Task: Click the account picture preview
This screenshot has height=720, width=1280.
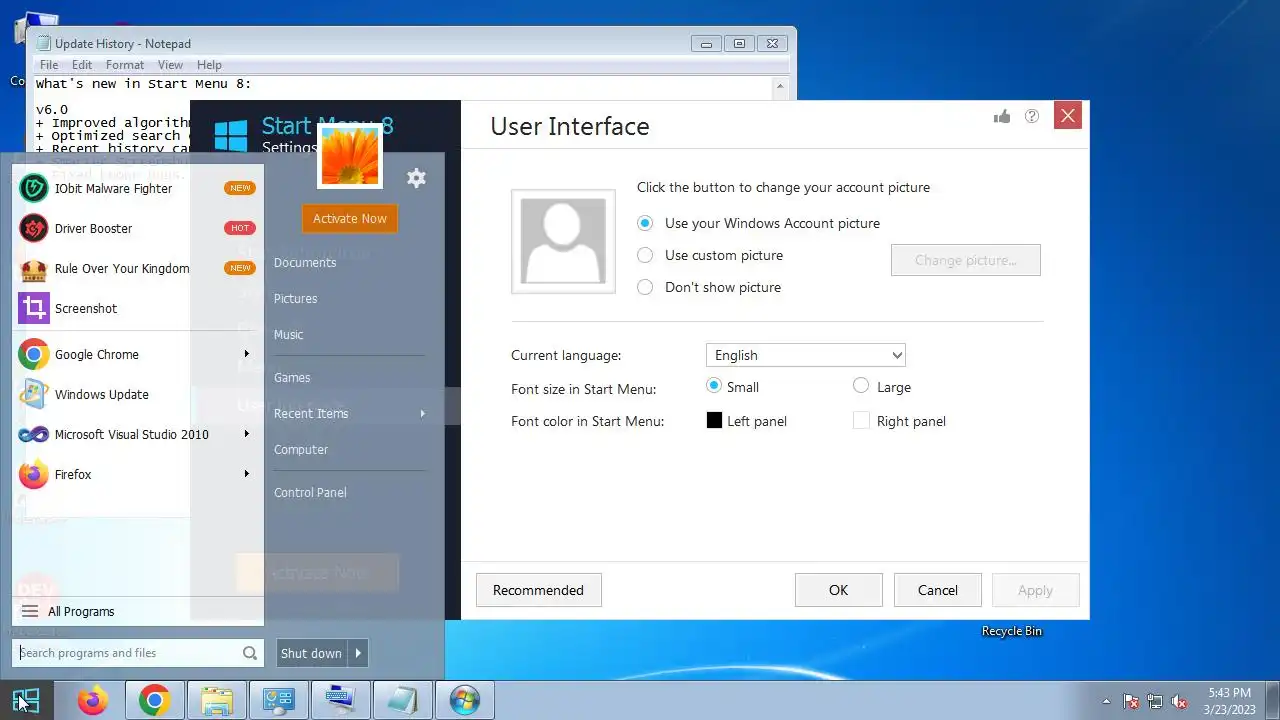Action: (x=563, y=241)
